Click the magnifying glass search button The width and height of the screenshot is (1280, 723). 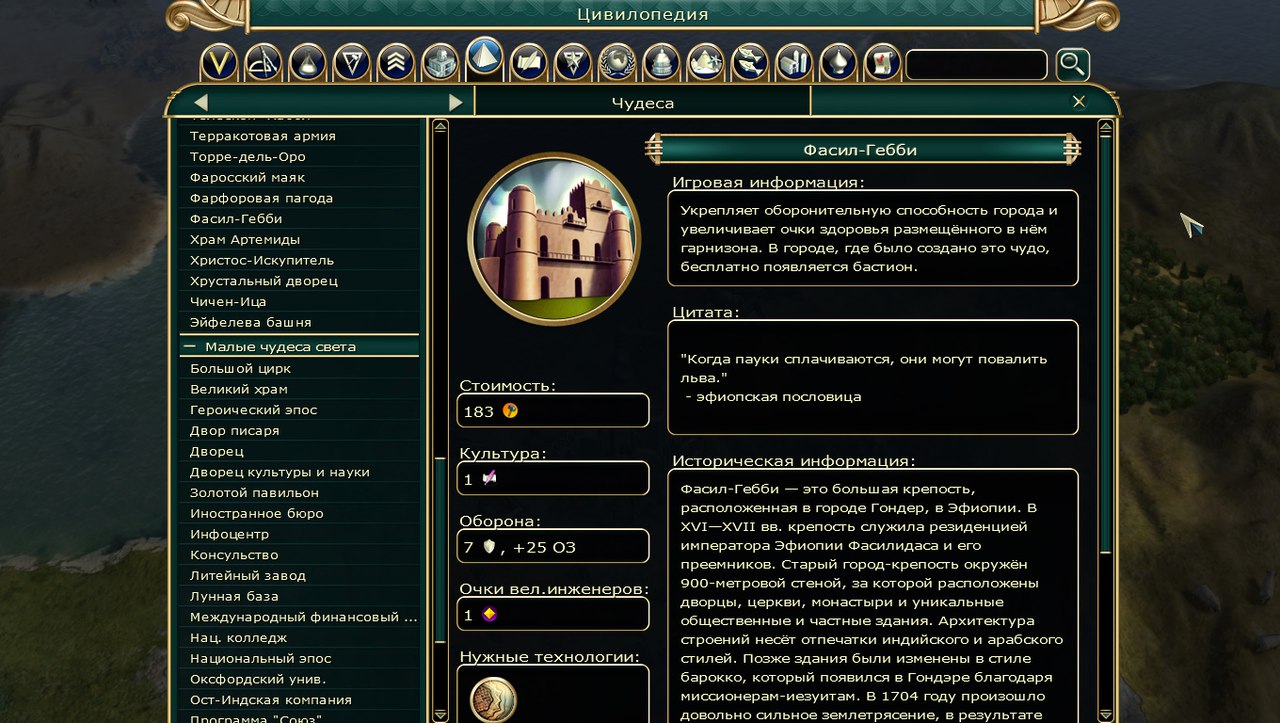1073,65
